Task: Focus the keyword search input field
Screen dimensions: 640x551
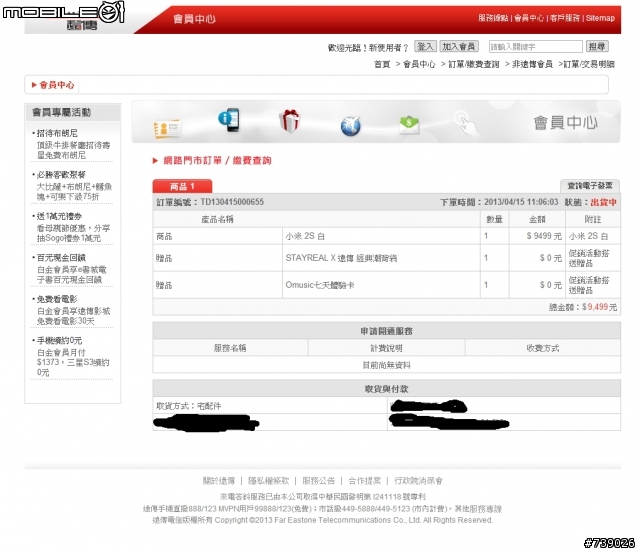Action: pyautogui.click(x=536, y=47)
